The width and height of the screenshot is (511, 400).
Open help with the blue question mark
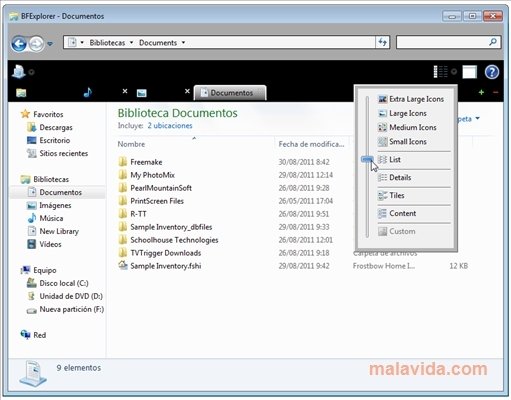click(492, 72)
